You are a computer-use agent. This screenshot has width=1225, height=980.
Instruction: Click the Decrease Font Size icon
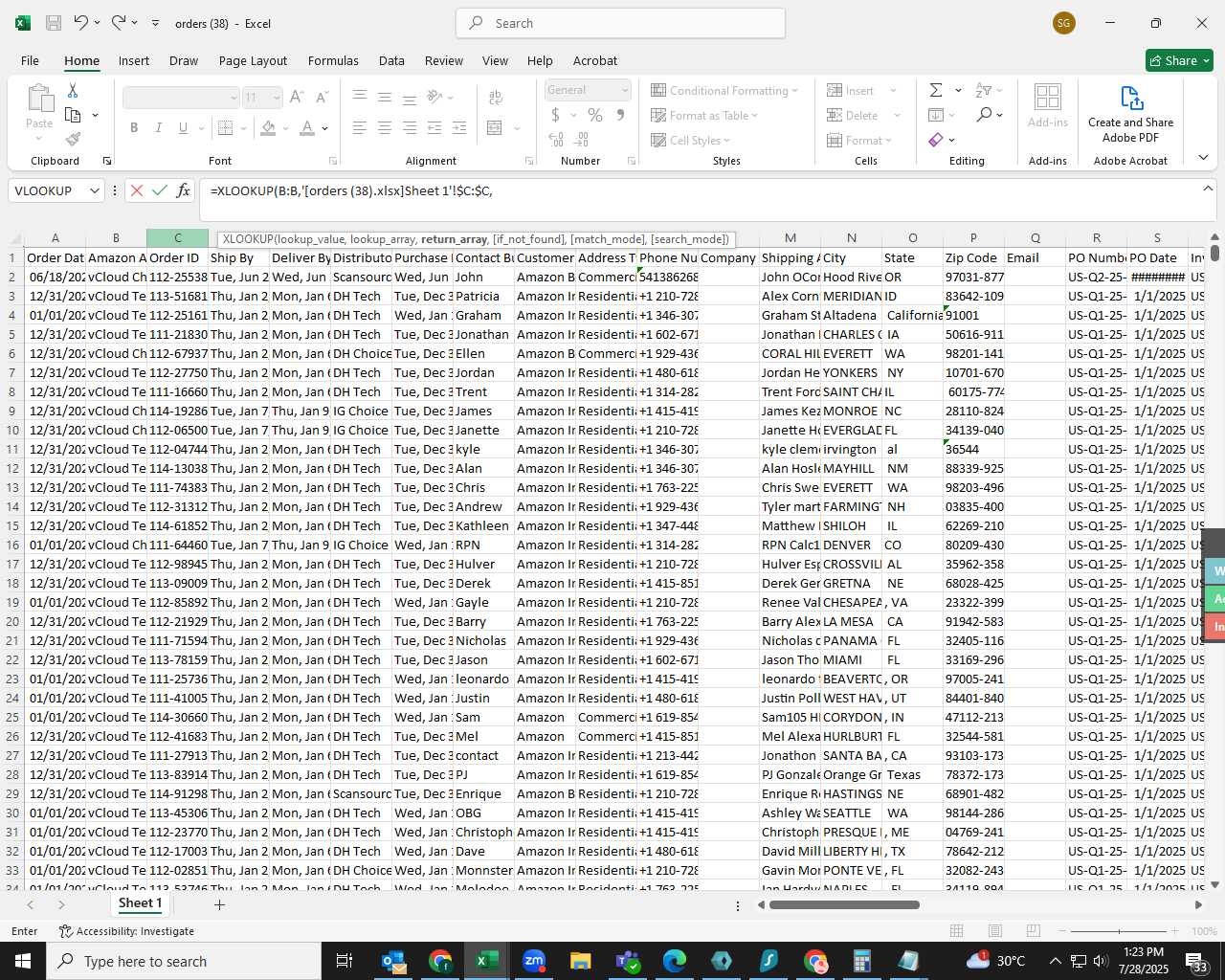(322, 98)
